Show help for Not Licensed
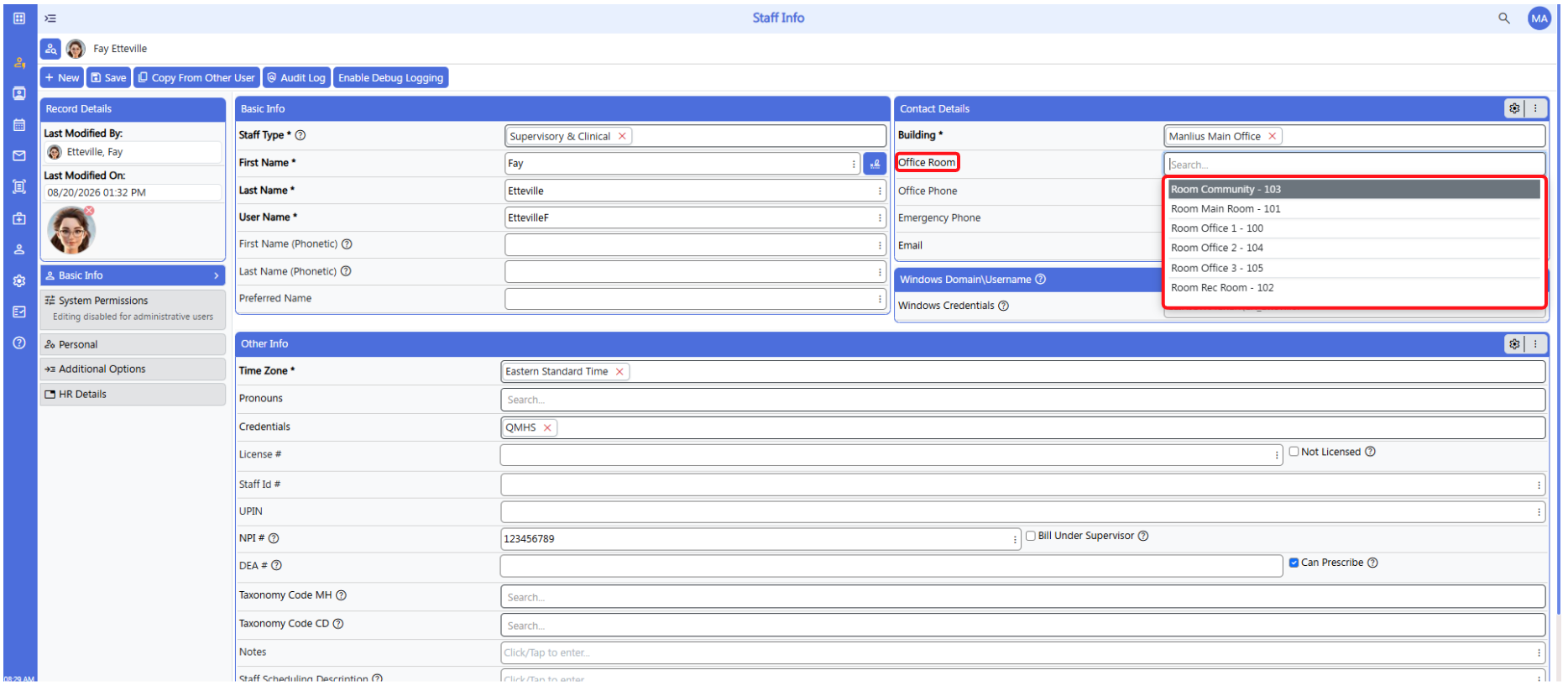The height and width of the screenshot is (686, 1568). point(1370,452)
